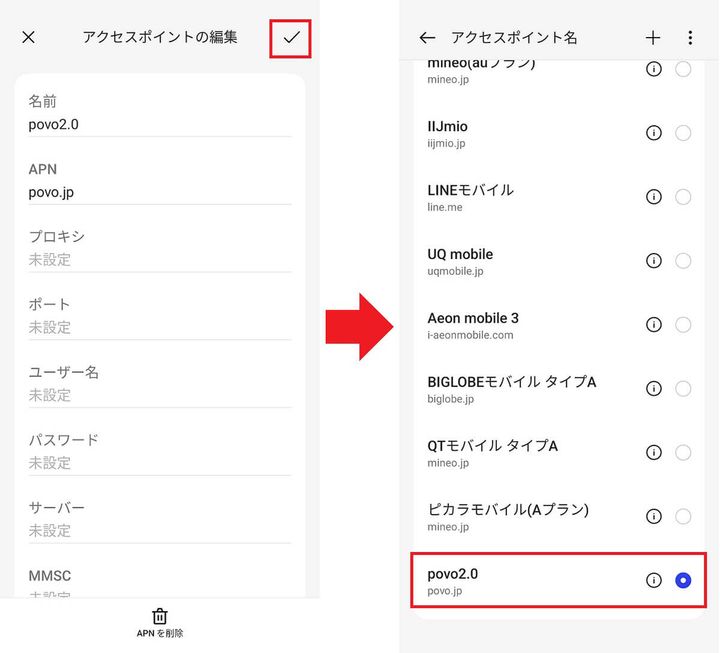720x653 pixels.
Task: Edit the APN field showing povo.jp
Action: pos(160,181)
